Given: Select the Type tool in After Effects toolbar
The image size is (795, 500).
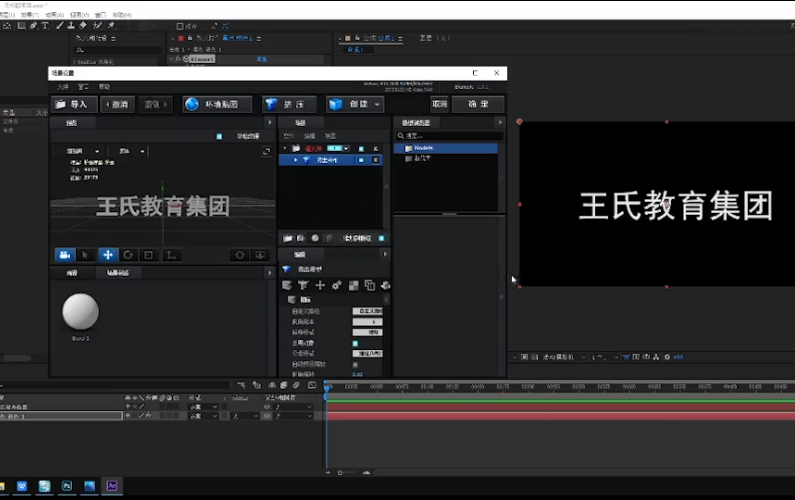Looking at the screenshot, I should point(45,25).
